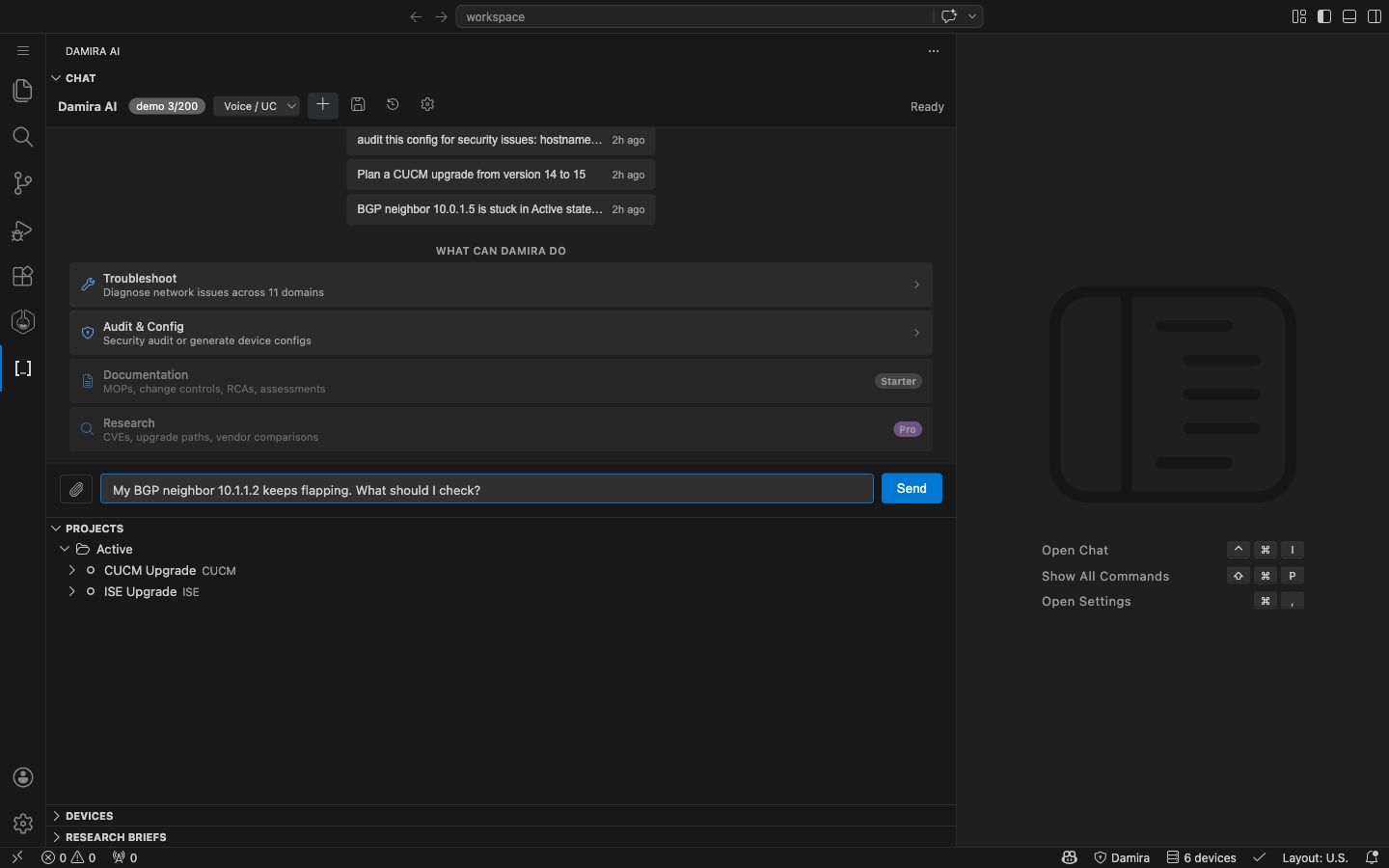
Task: Open Damira chat settings gear
Action: (x=427, y=104)
